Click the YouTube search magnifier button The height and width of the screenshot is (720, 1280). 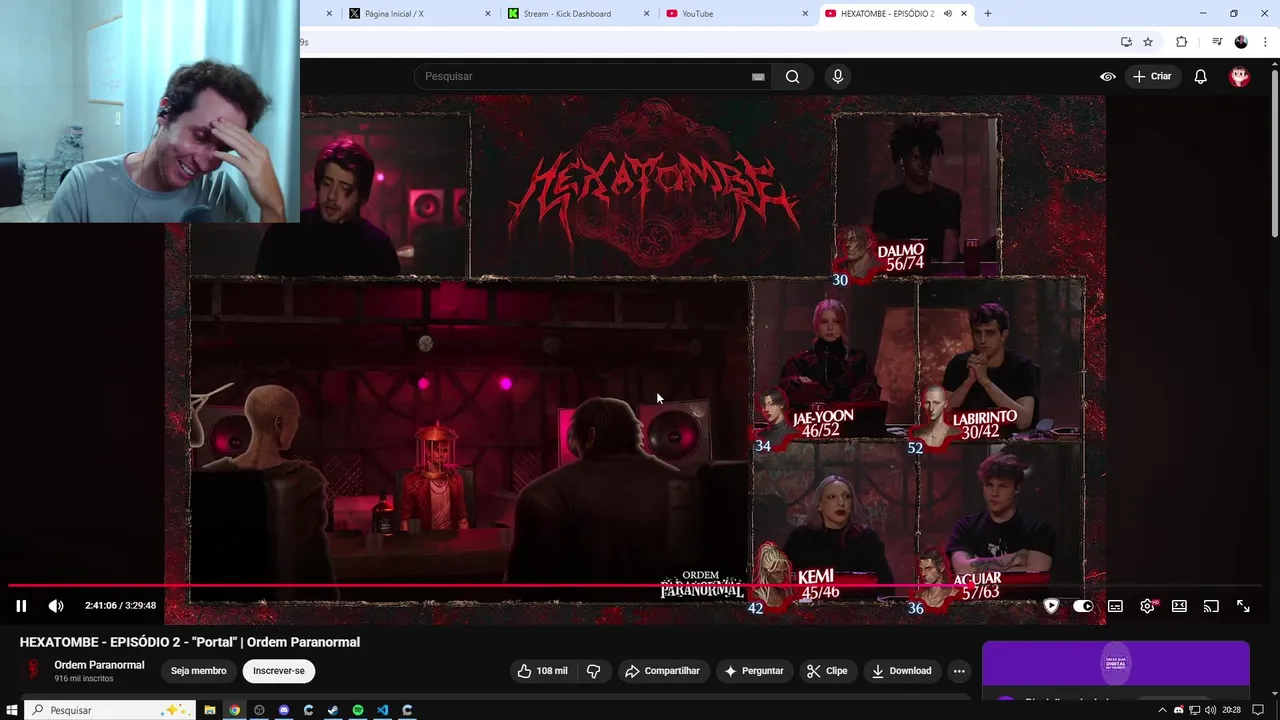point(792,76)
